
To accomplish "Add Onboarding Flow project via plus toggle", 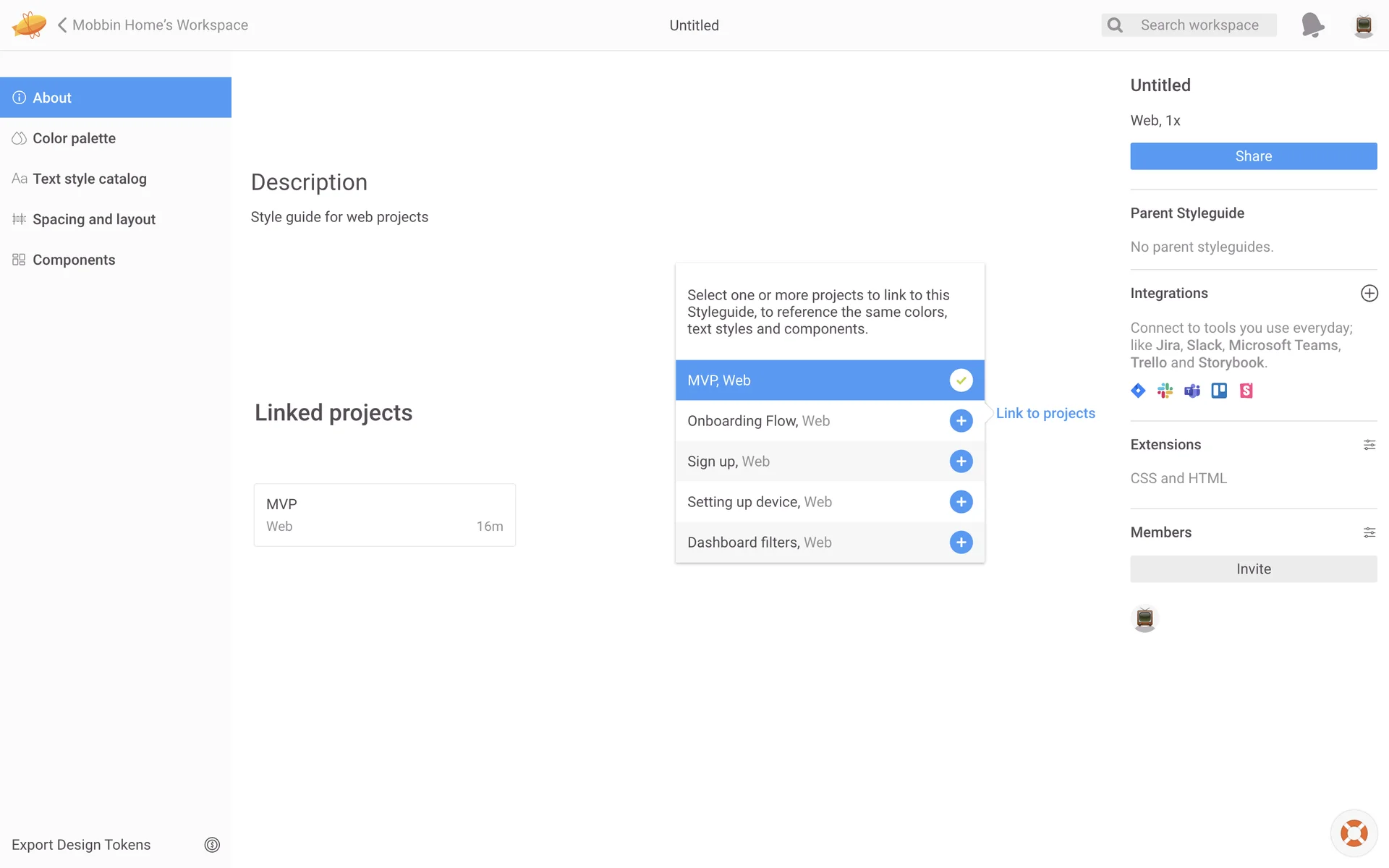I will (x=961, y=421).
